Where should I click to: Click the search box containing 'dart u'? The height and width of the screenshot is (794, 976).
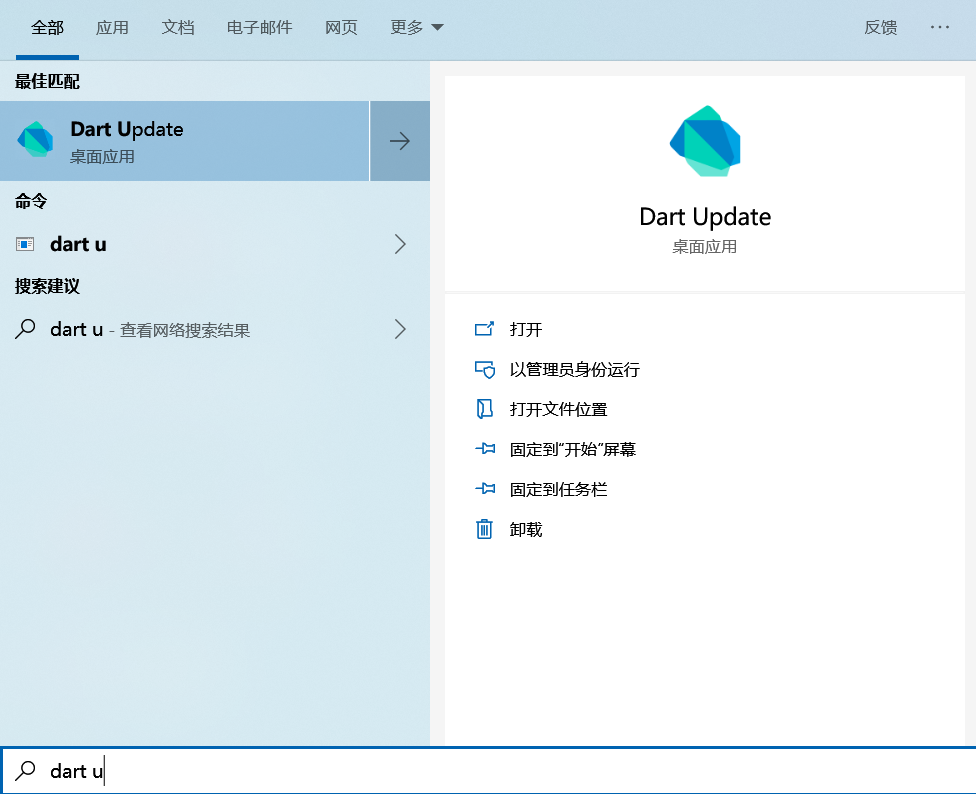click(x=488, y=771)
